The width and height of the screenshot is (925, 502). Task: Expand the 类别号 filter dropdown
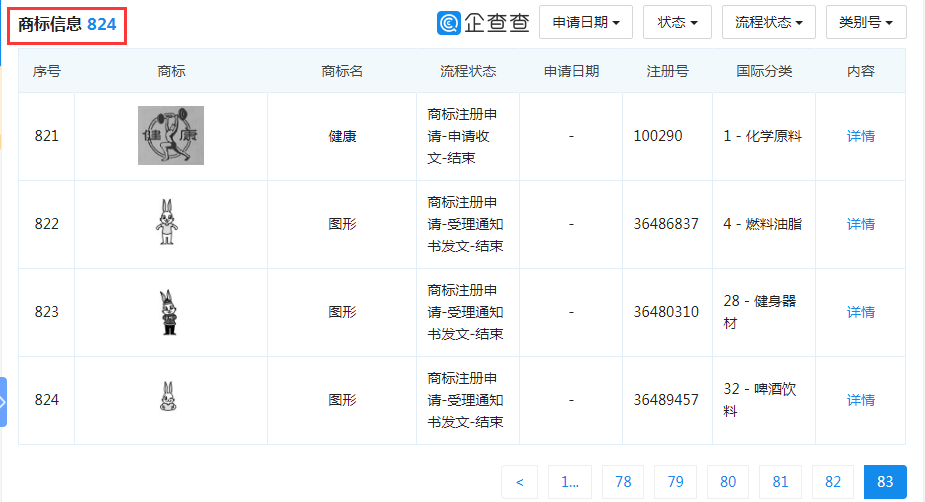click(x=865, y=22)
